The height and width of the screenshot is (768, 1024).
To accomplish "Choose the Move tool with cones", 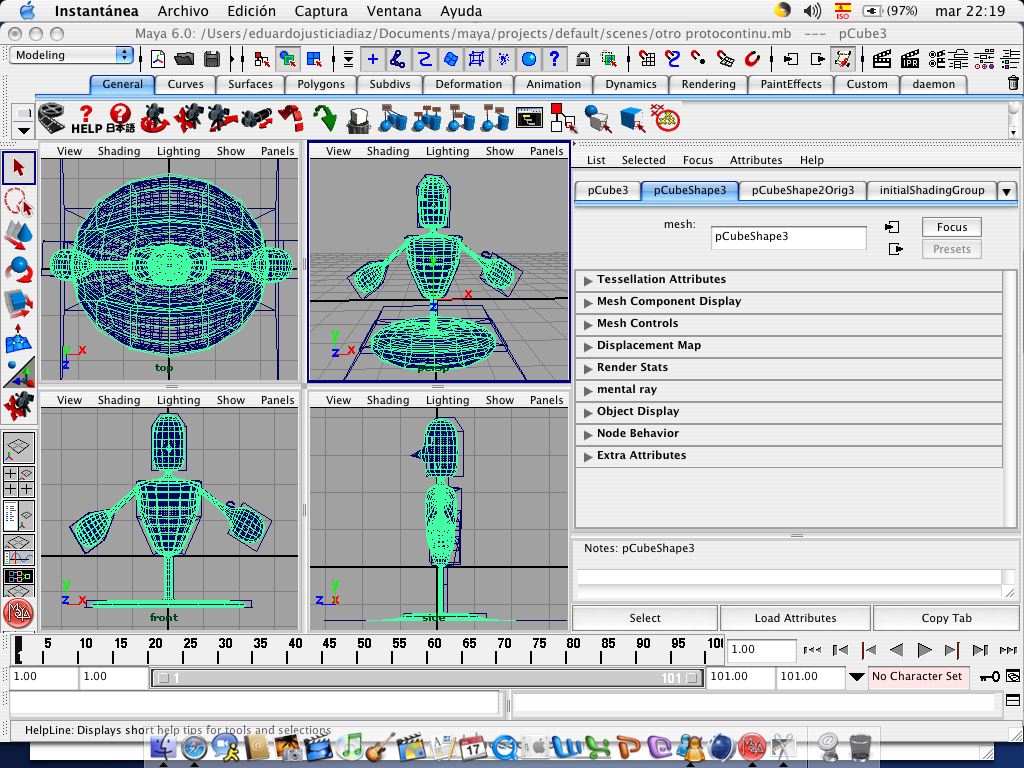I will point(18,234).
